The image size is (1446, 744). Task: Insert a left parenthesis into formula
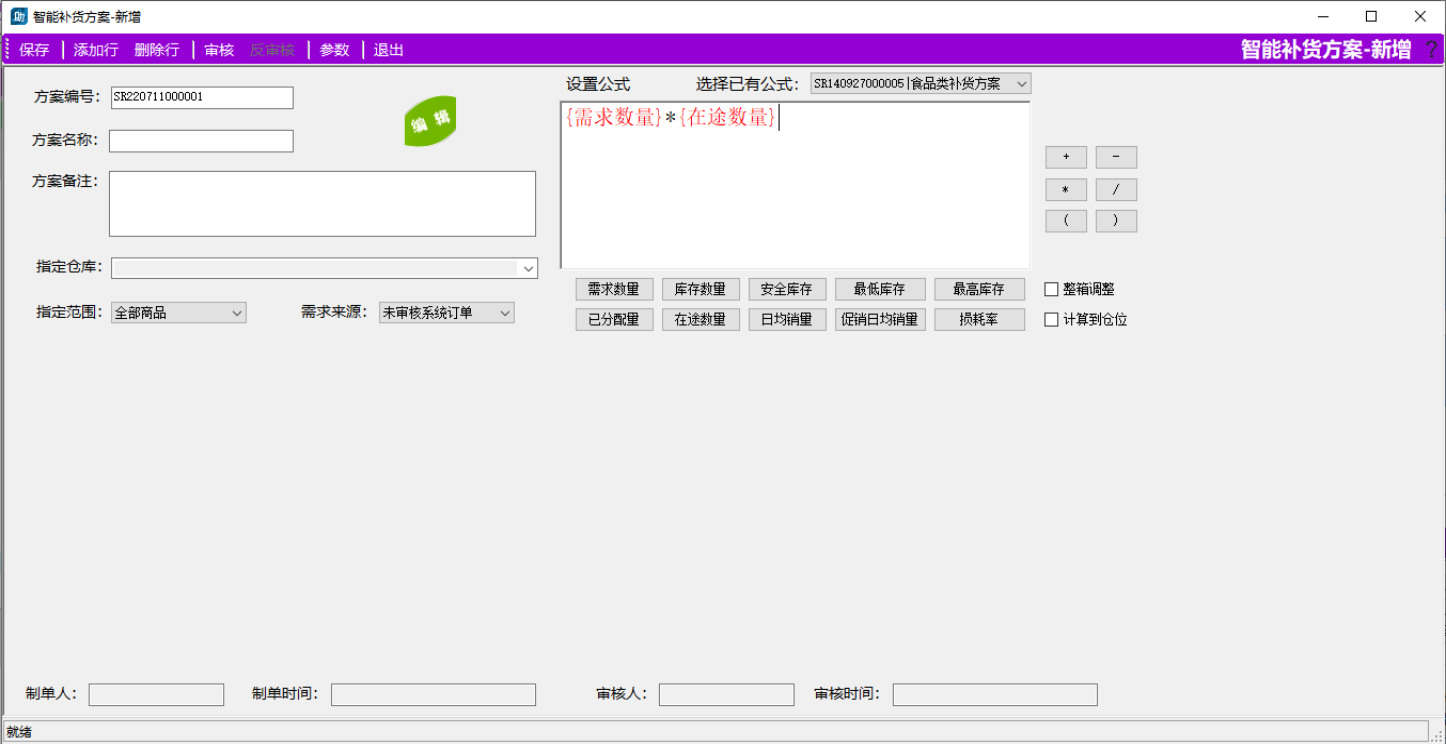point(1066,221)
